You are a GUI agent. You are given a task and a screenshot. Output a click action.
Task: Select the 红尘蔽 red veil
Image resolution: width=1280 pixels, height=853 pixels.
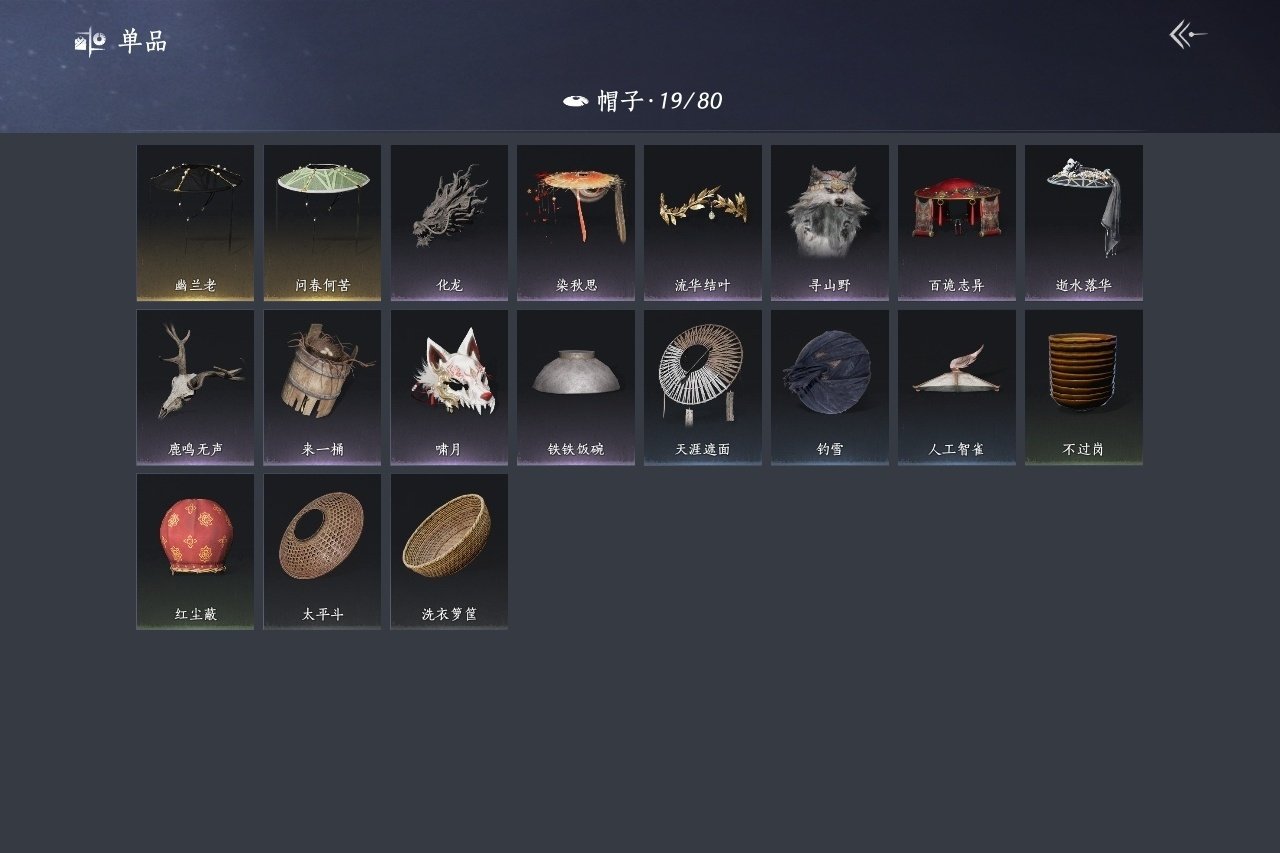(195, 552)
